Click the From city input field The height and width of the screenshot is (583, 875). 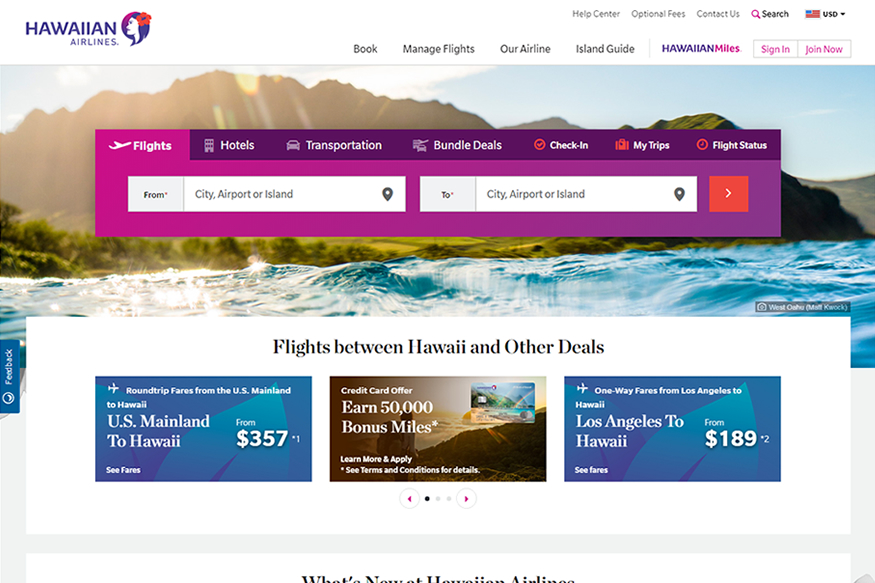click(x=282, y=194)
